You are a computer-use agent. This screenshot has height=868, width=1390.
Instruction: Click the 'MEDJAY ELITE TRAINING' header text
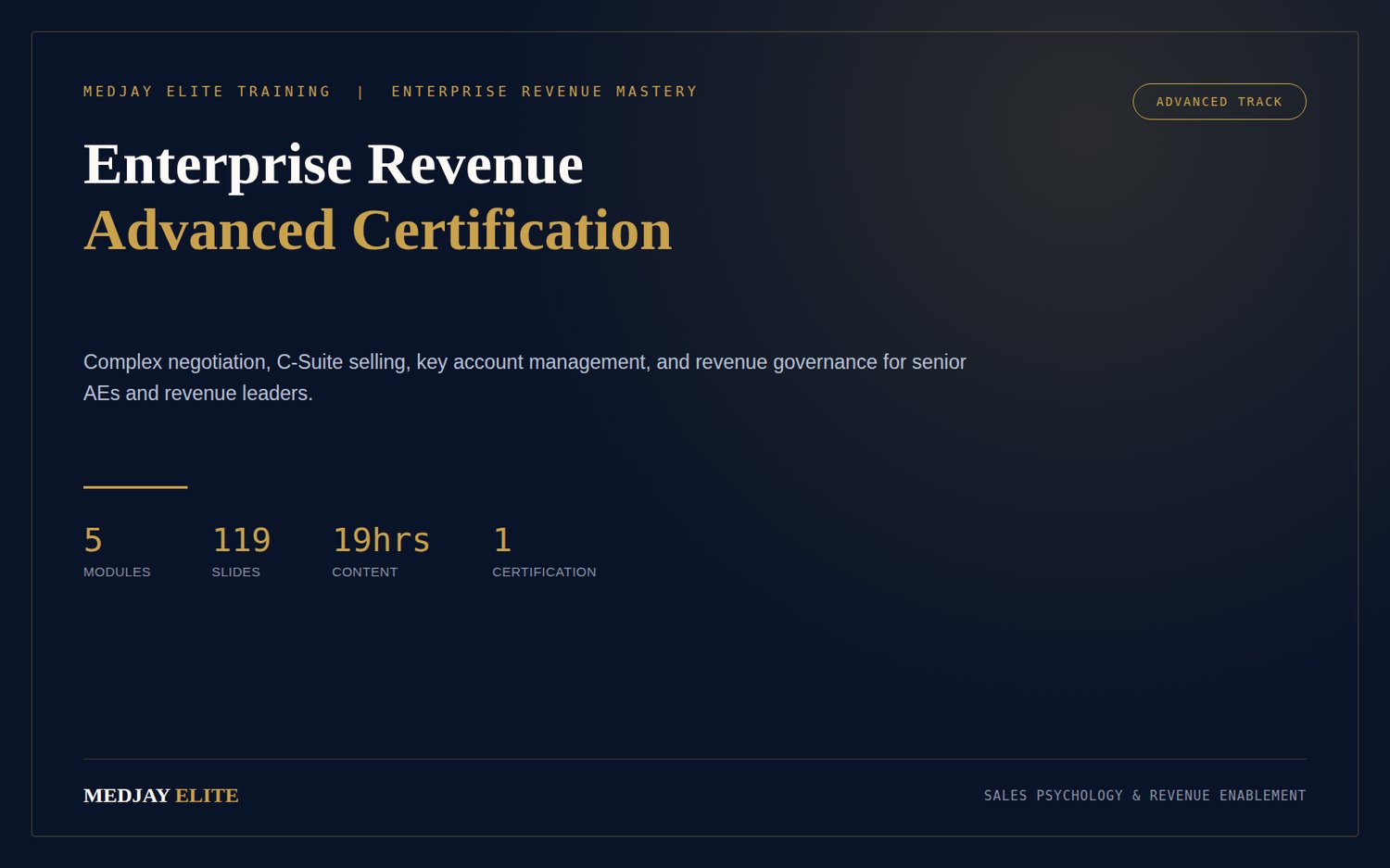[207, 92]
